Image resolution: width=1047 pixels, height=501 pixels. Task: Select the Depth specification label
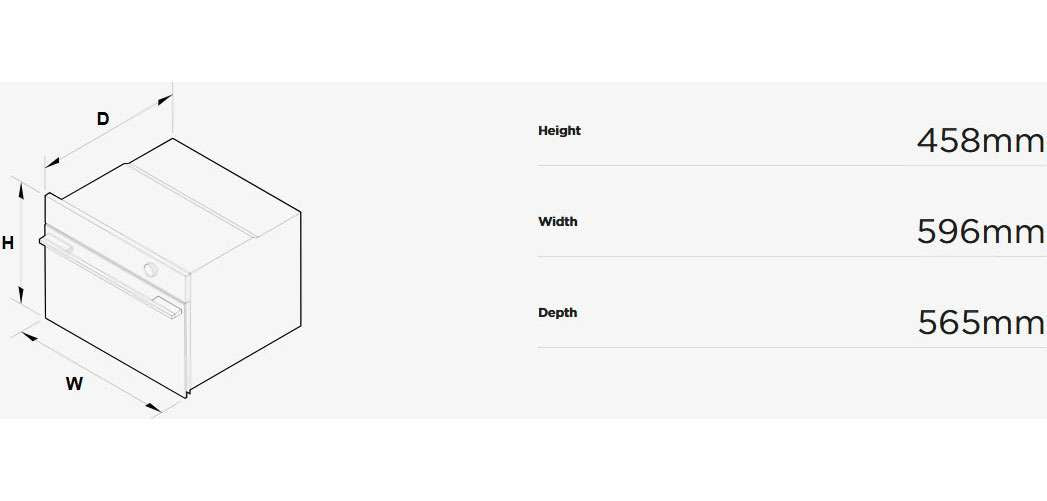[x=558, y=313]
